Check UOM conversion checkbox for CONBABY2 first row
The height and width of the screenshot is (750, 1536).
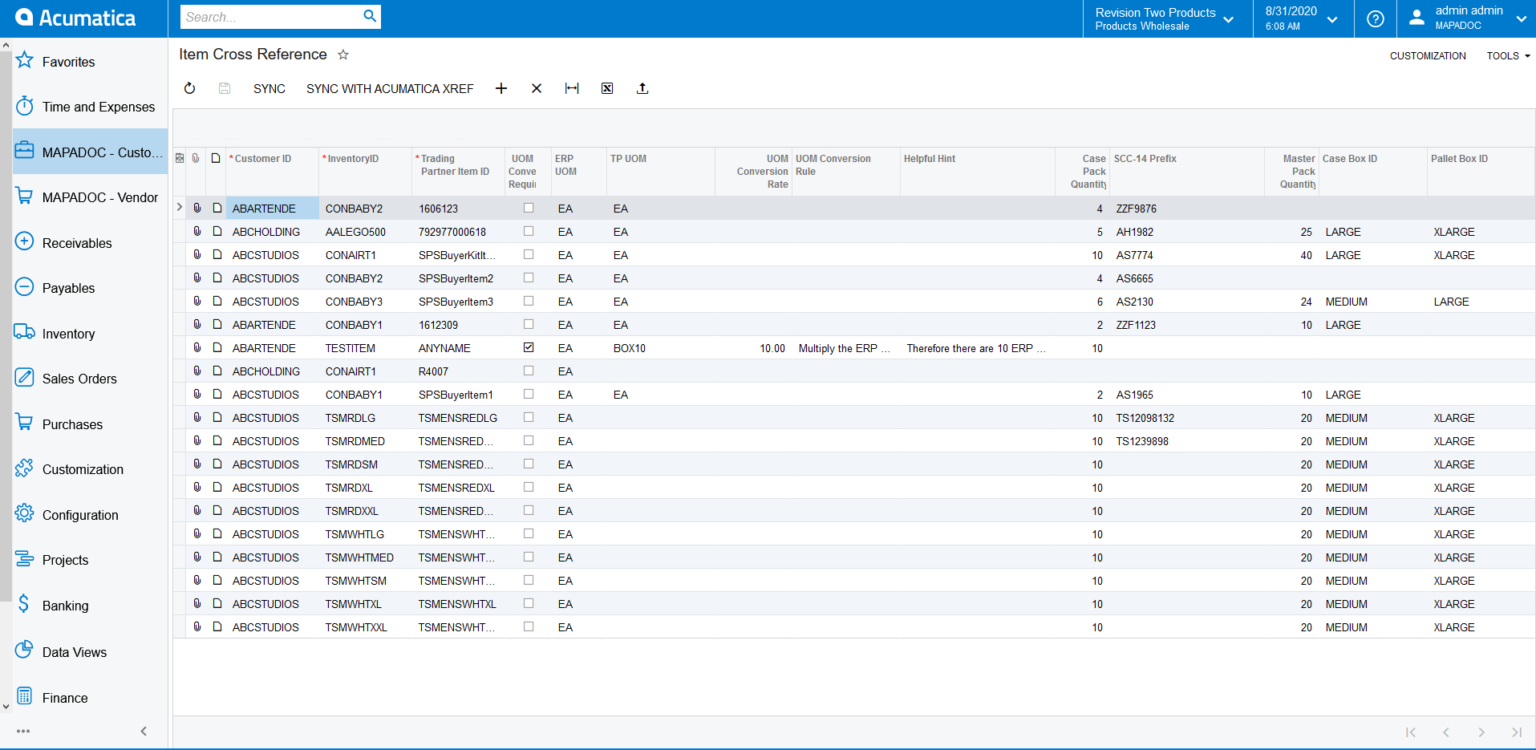point(529,208)
